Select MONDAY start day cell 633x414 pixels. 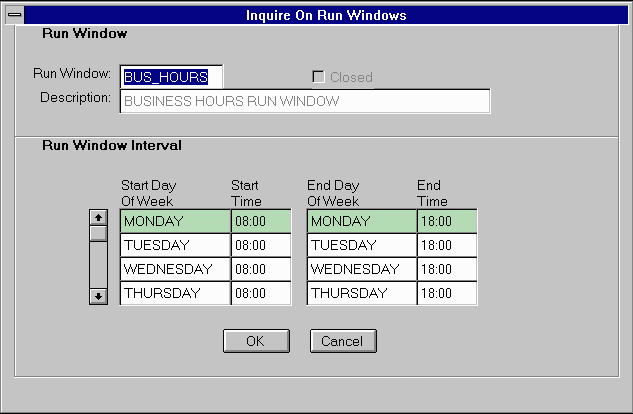175,221
